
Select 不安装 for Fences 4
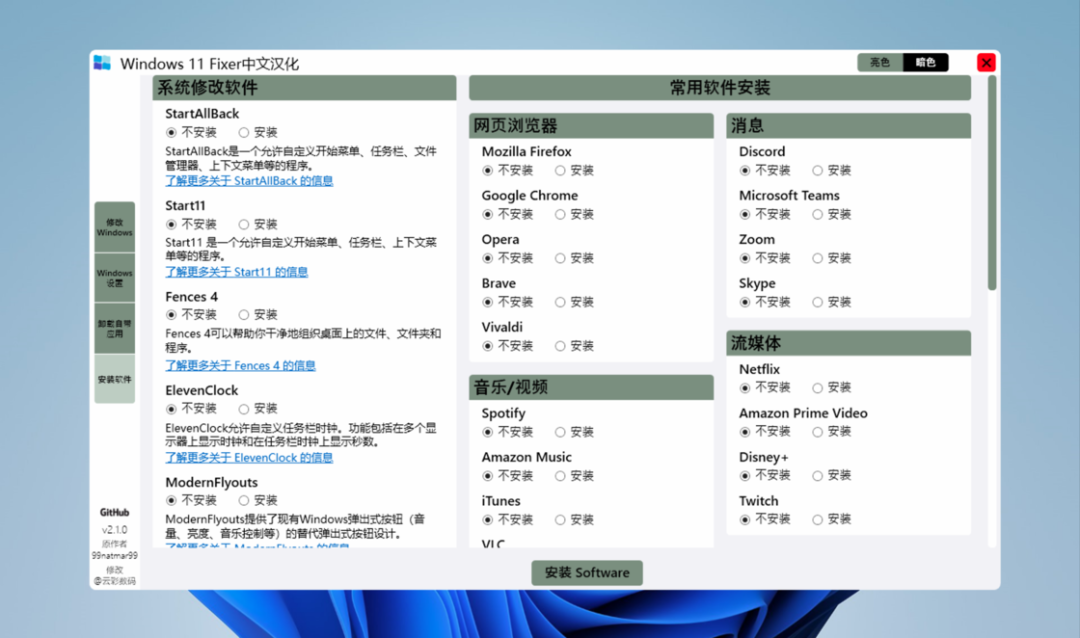[x=172, y=315]
